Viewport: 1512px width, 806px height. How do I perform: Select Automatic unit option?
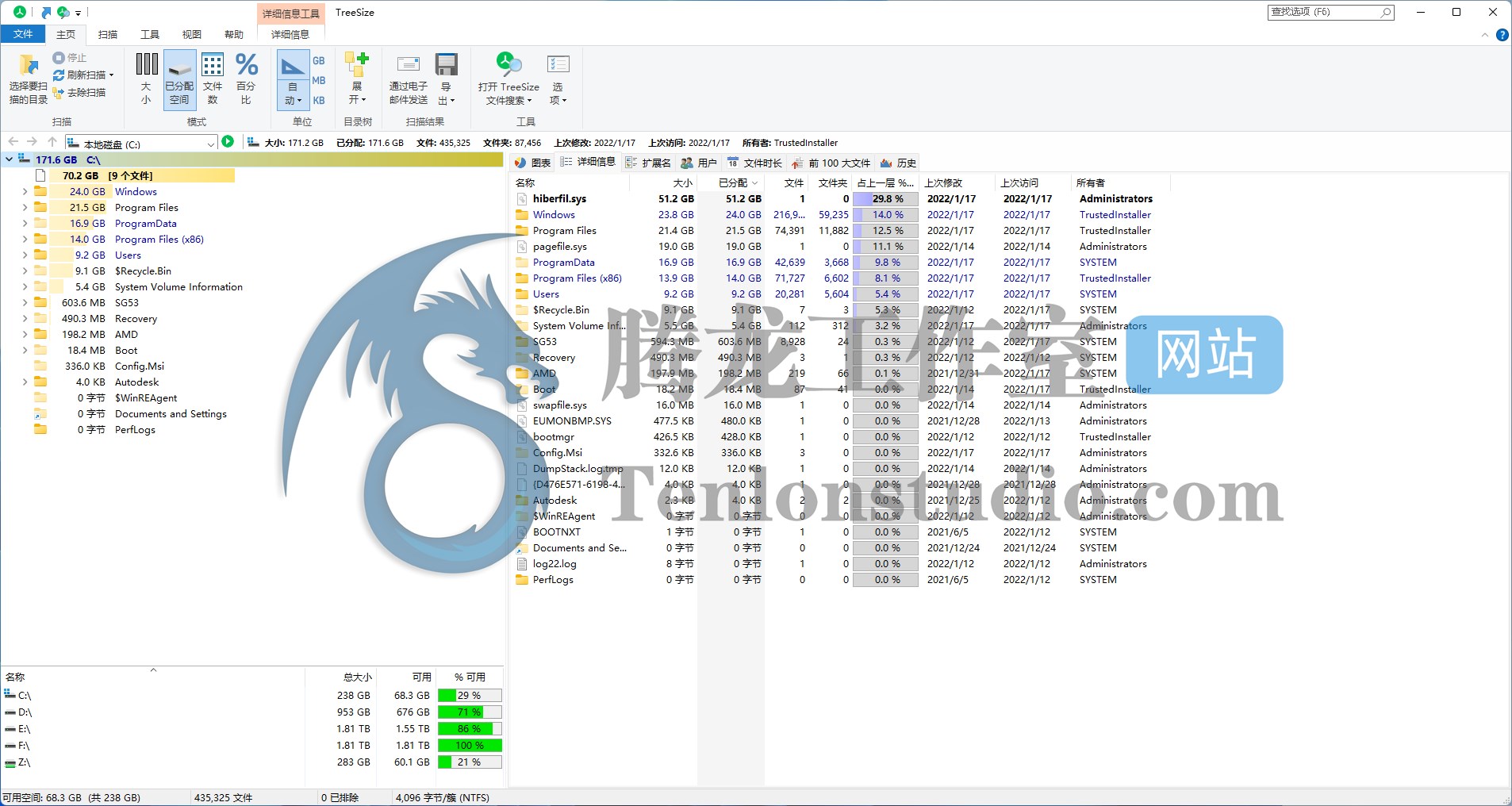tap(293, 79)
